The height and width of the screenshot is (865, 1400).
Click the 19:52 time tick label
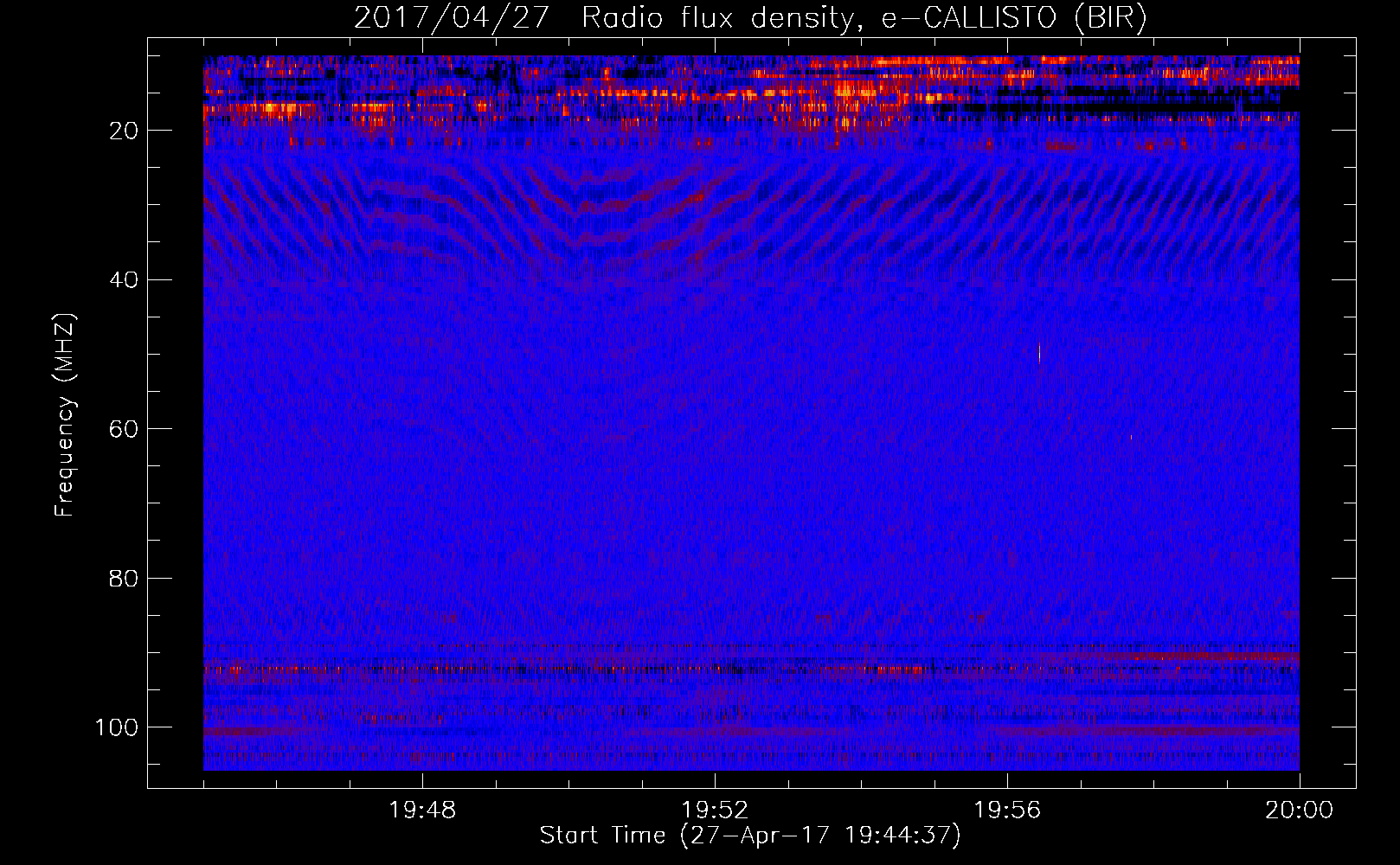coord(715,811)
